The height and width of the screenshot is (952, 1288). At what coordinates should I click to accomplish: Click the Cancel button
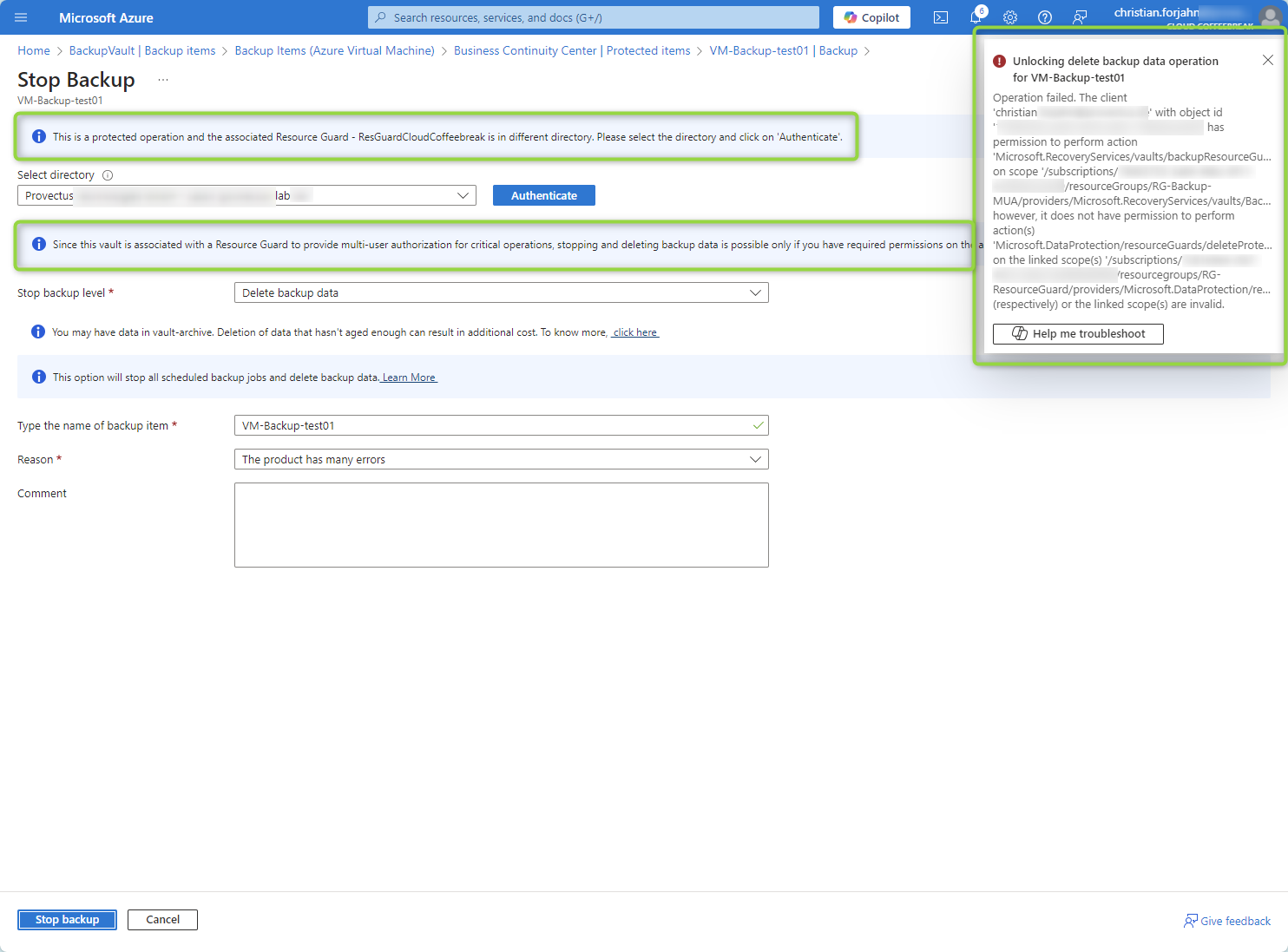[162, 920]
